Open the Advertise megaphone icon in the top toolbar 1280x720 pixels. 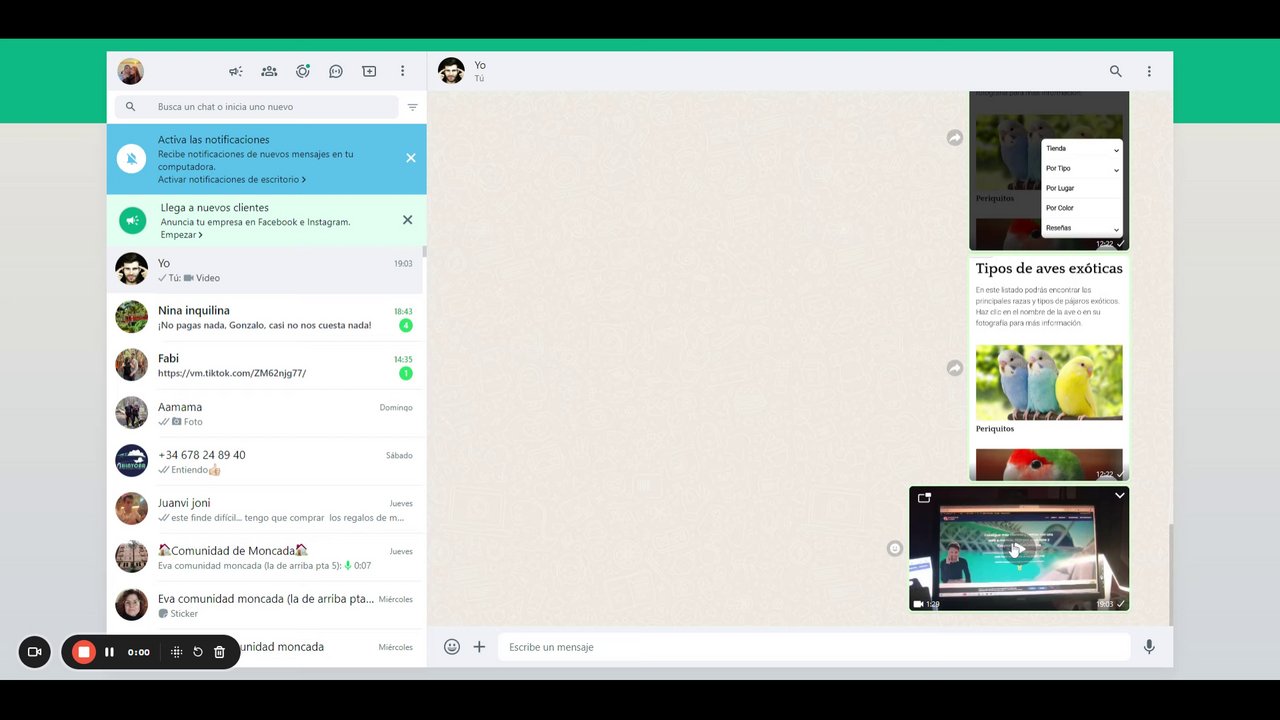[236, 71]
